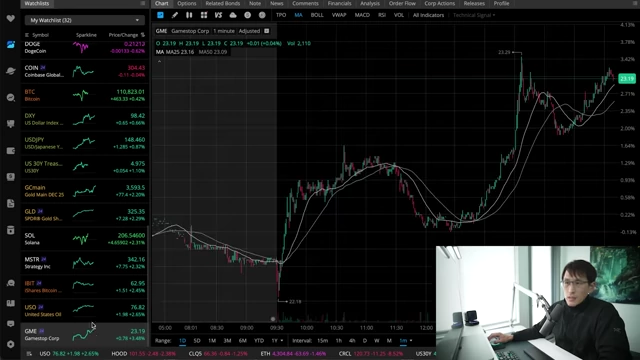Open the book learning icon in sidebar
The image size is (640, 360).
11,303
